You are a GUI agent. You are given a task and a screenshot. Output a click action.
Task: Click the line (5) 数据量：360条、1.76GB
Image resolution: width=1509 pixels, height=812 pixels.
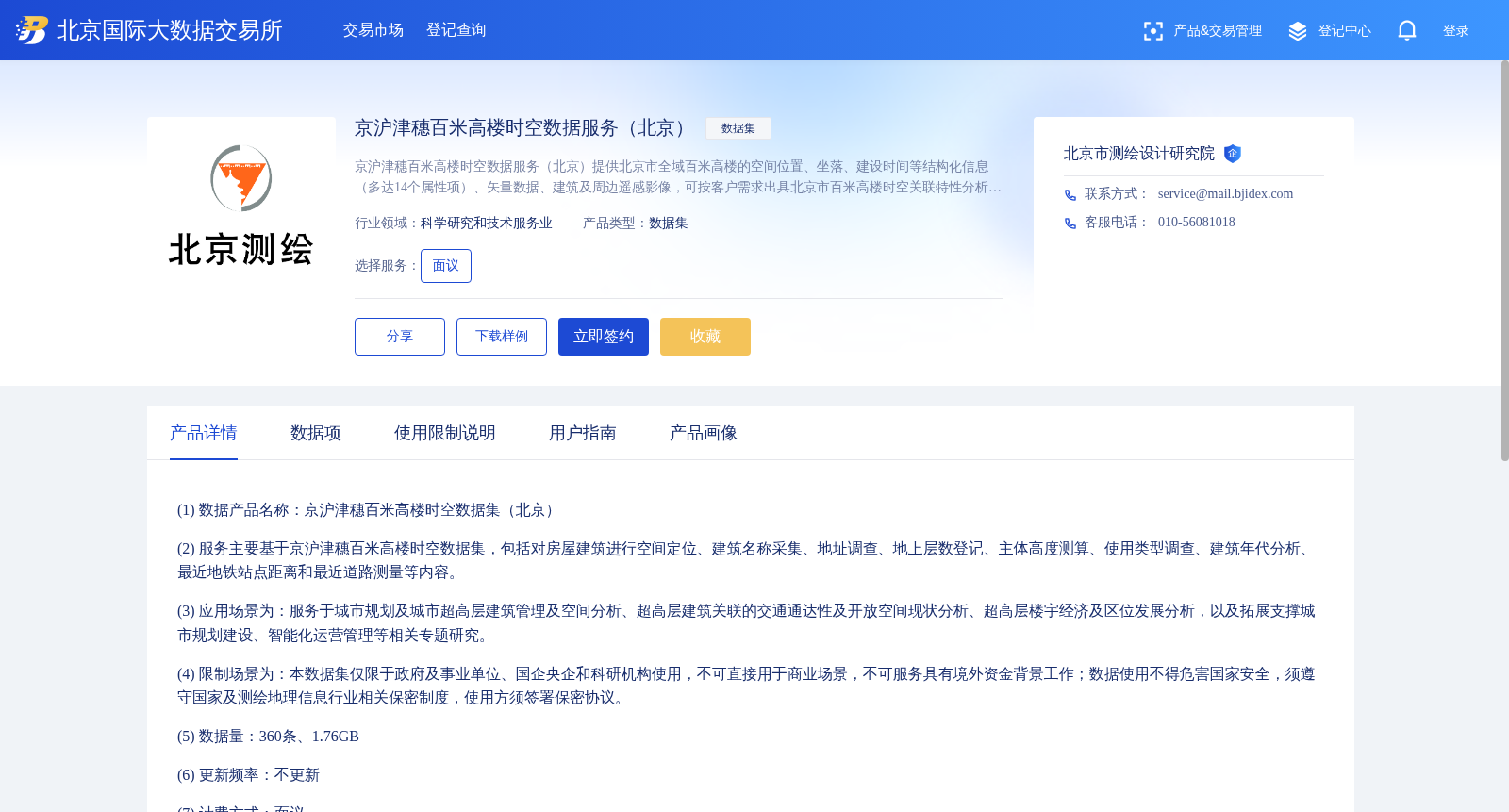(x=269, y=737)
